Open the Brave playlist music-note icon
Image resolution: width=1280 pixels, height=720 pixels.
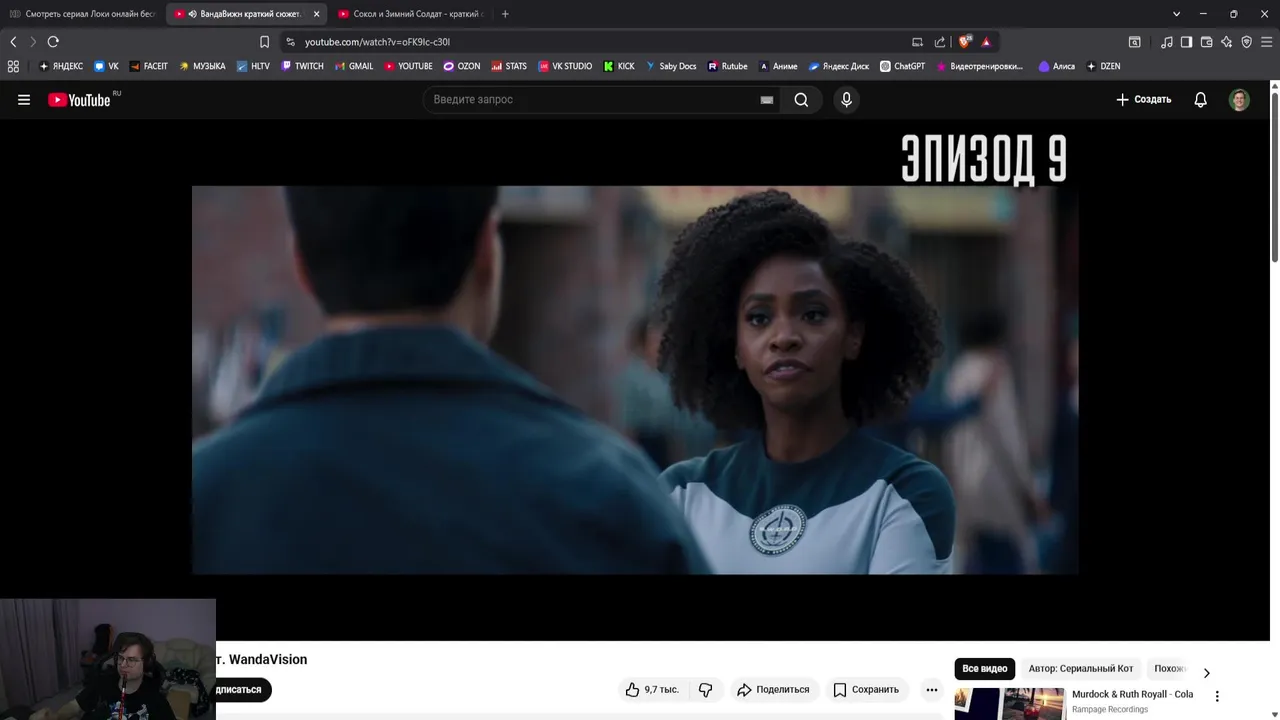coord(1166,42)
